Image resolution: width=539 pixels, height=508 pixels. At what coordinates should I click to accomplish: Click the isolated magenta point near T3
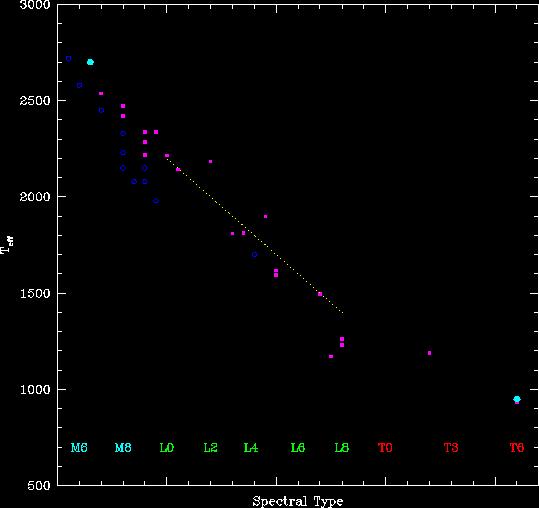point(429,353)
